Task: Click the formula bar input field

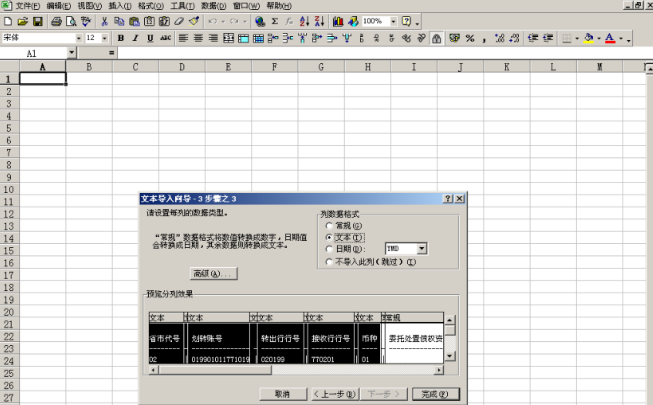Action: (x=385, y=53)
